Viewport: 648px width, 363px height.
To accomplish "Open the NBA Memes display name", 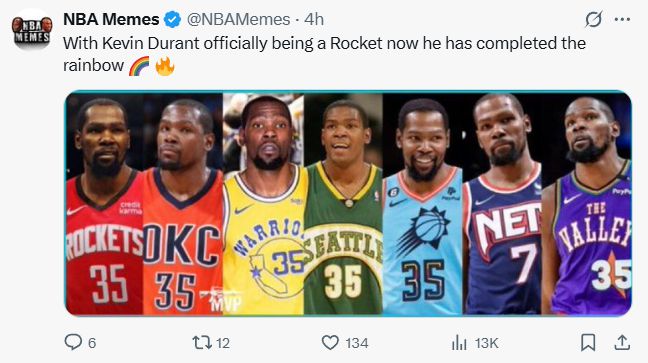I will click(x=111, y=19).
